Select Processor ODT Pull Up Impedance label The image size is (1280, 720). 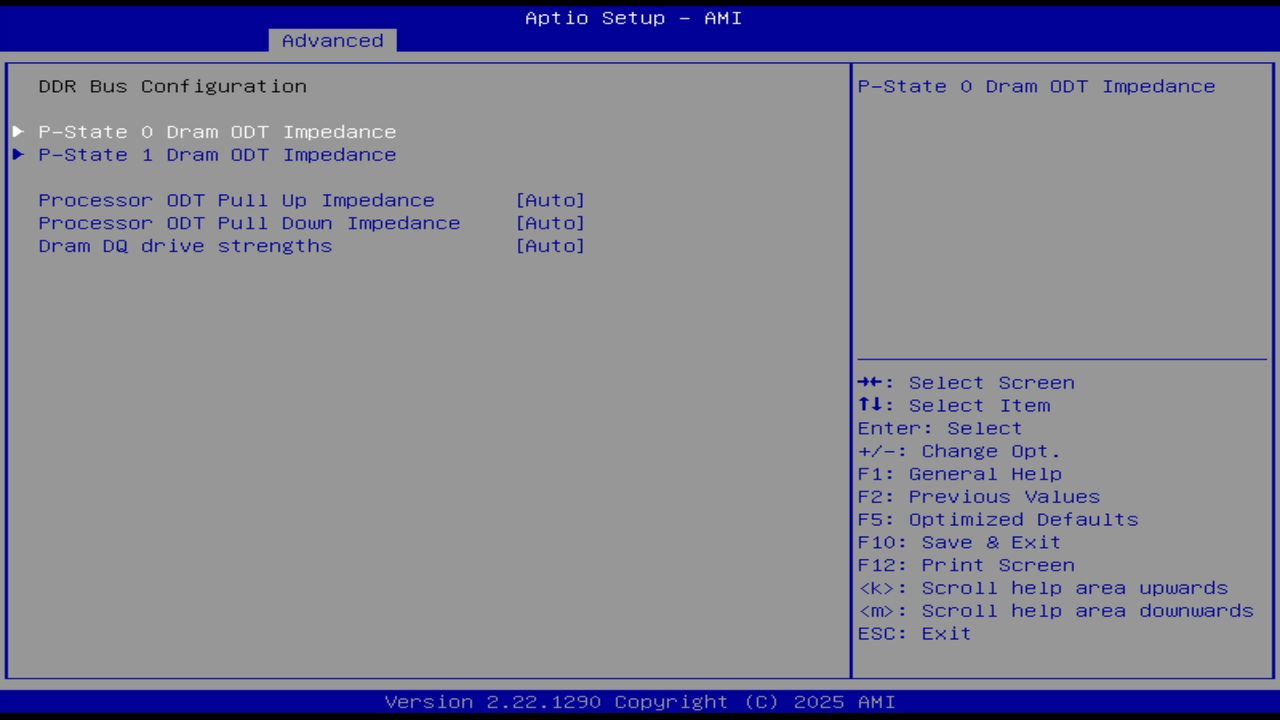coord(237,201)
